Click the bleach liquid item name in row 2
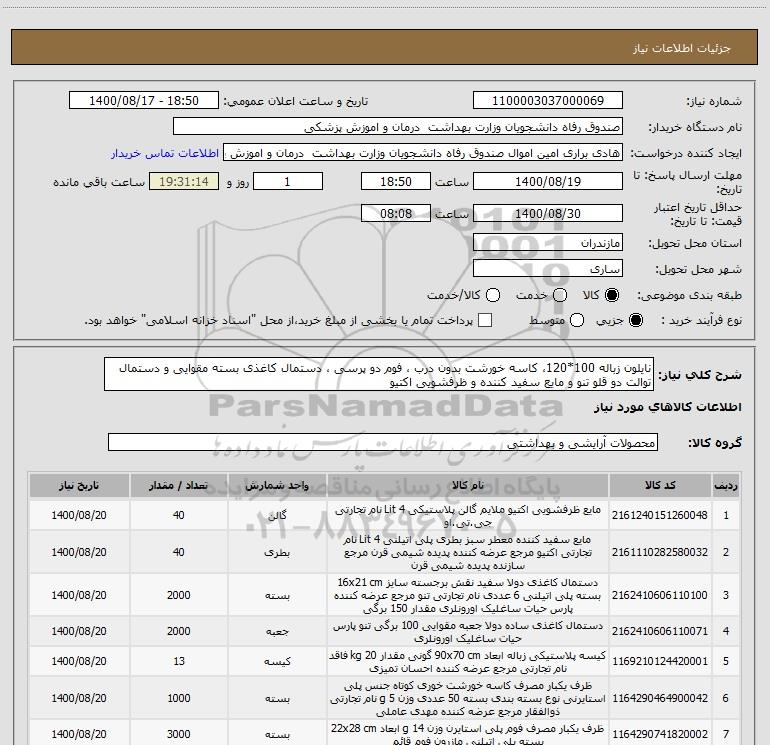 468,552
